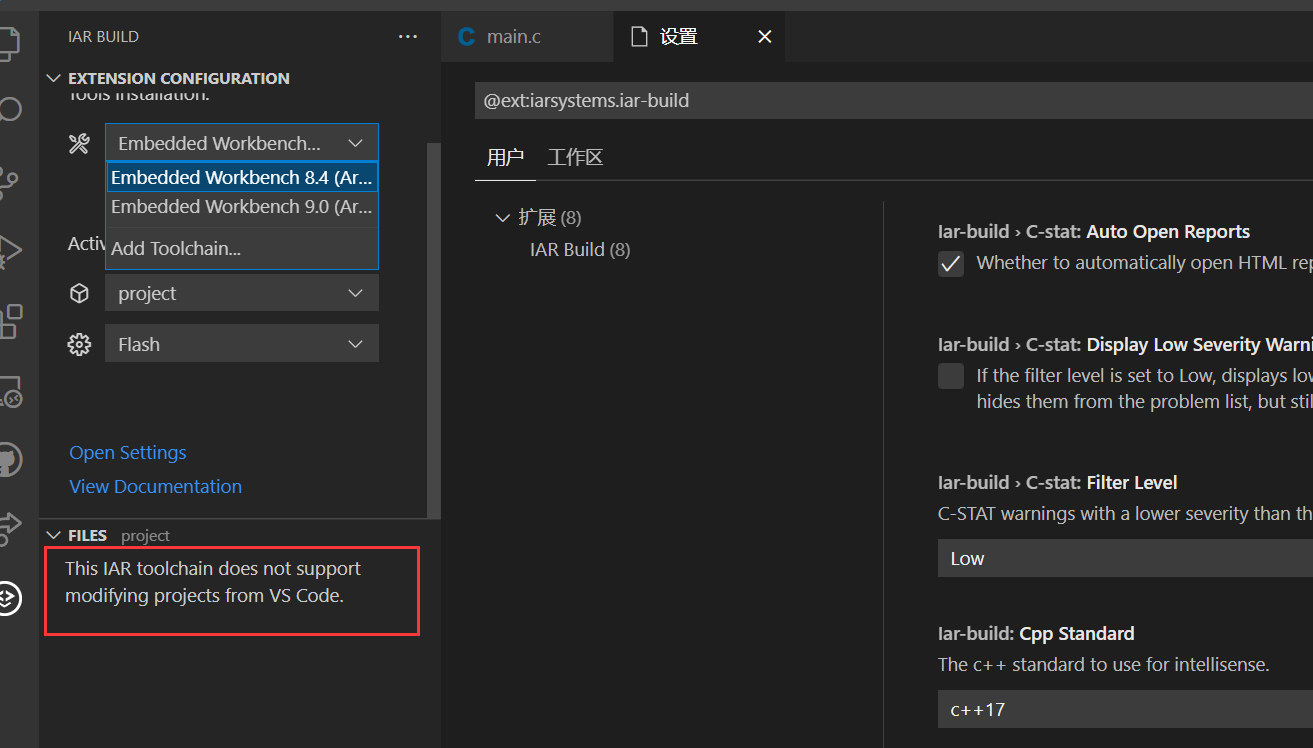This screenshot has width=1313, height=748.
Task: Click the C-stat: Auto Open Reports setting title
Action: pyautogui.click(x=1094, y=231)
